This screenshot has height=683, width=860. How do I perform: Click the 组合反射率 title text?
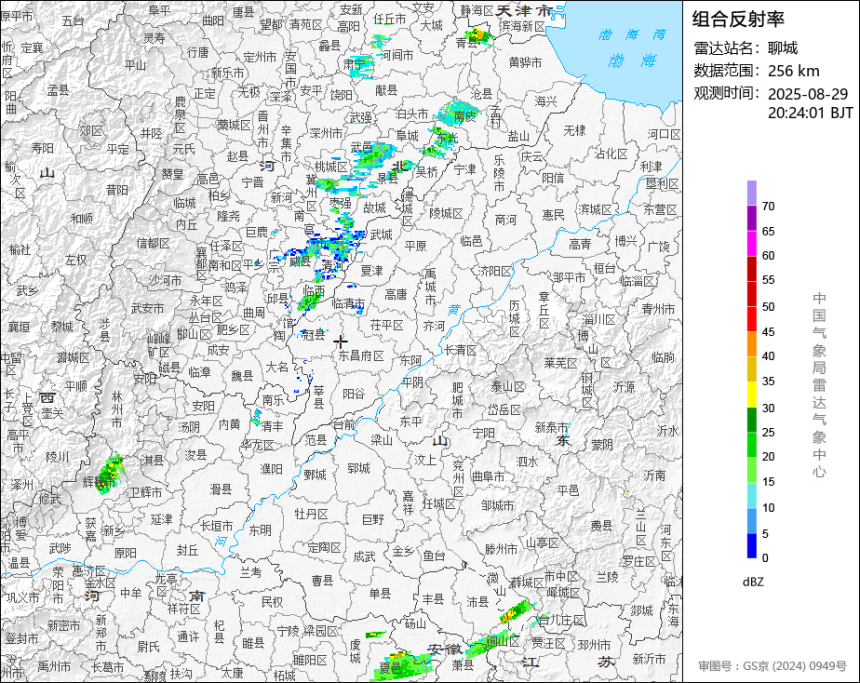738,19
